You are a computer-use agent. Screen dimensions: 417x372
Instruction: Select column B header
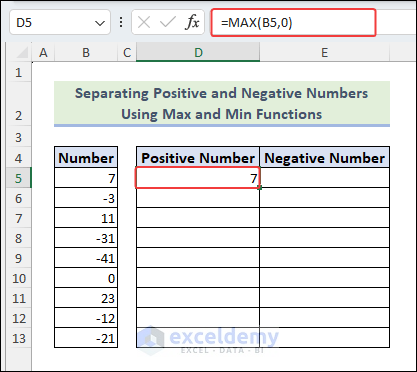86,53
